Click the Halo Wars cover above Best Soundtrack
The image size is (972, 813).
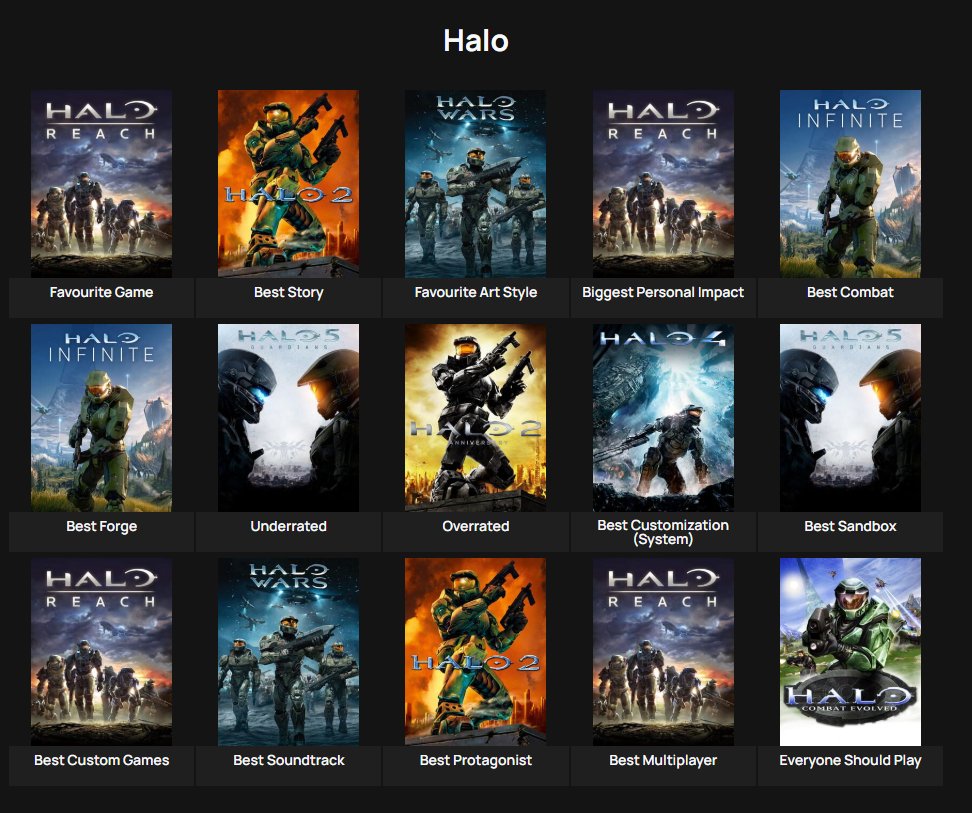288,652
